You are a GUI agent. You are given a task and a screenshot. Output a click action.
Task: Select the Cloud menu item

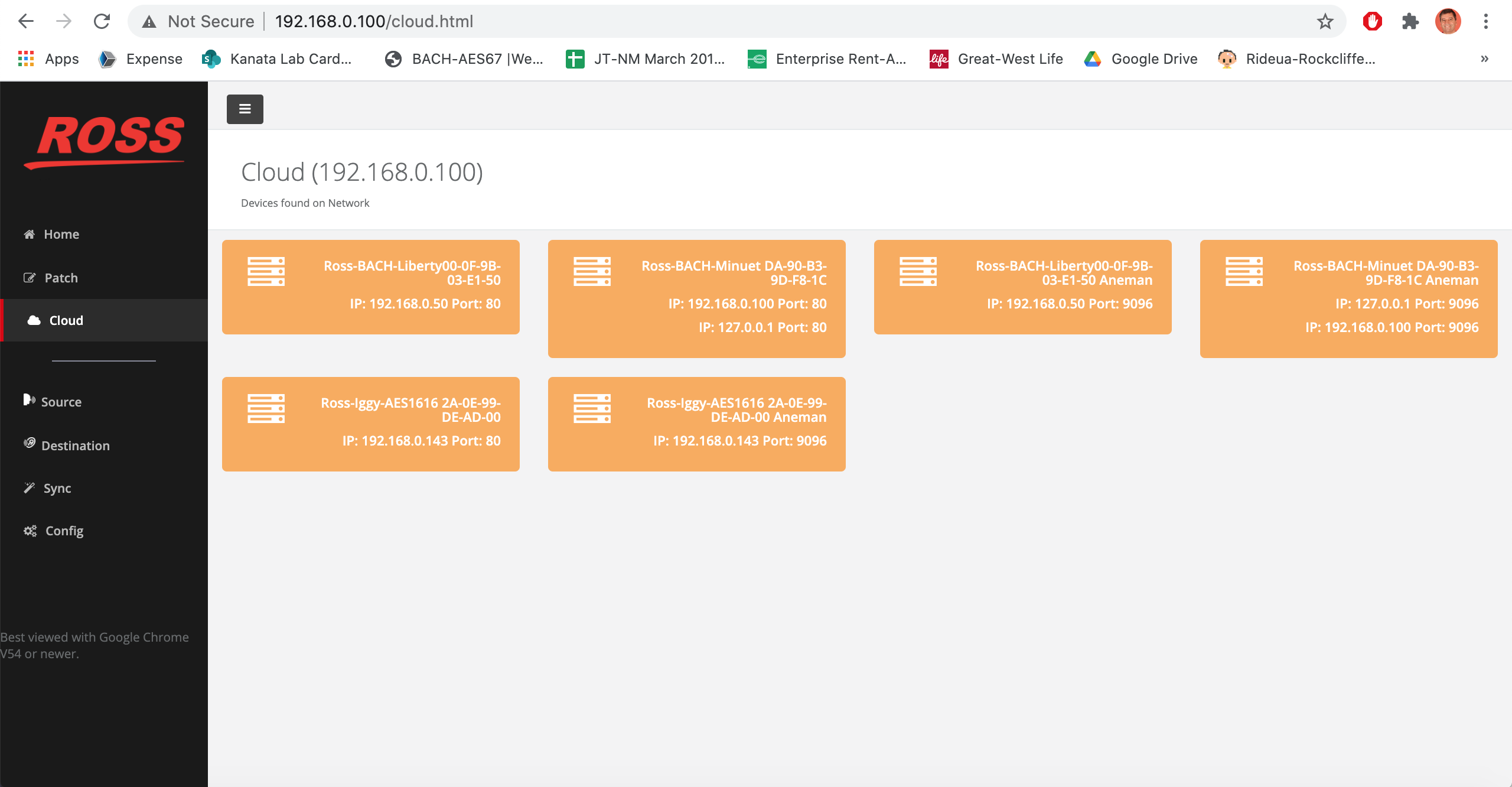point(104,320)
